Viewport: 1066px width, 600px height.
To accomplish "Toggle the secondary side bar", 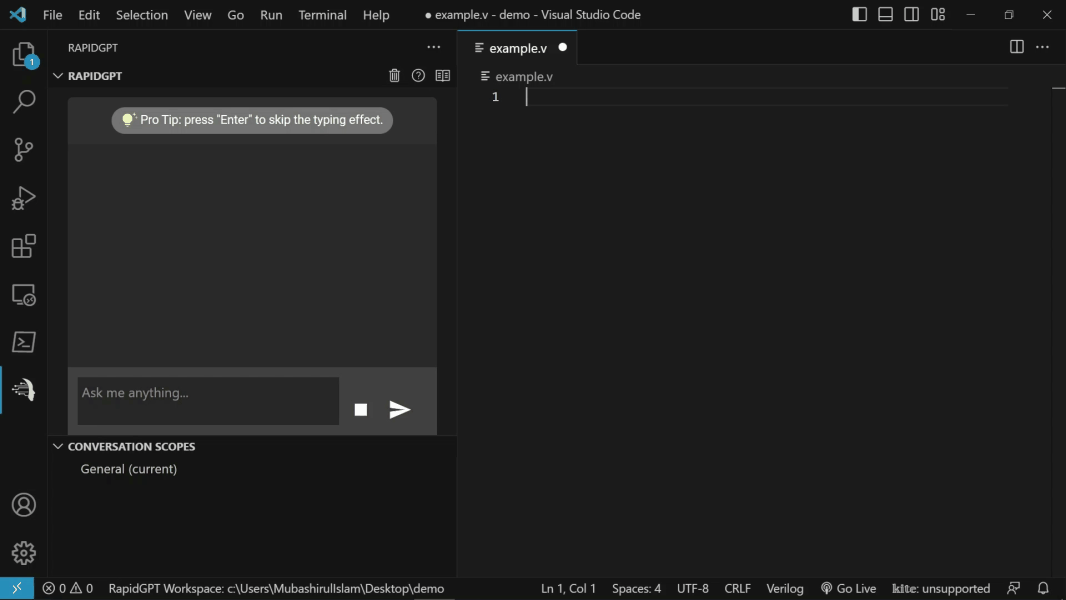I will point(912,14).
